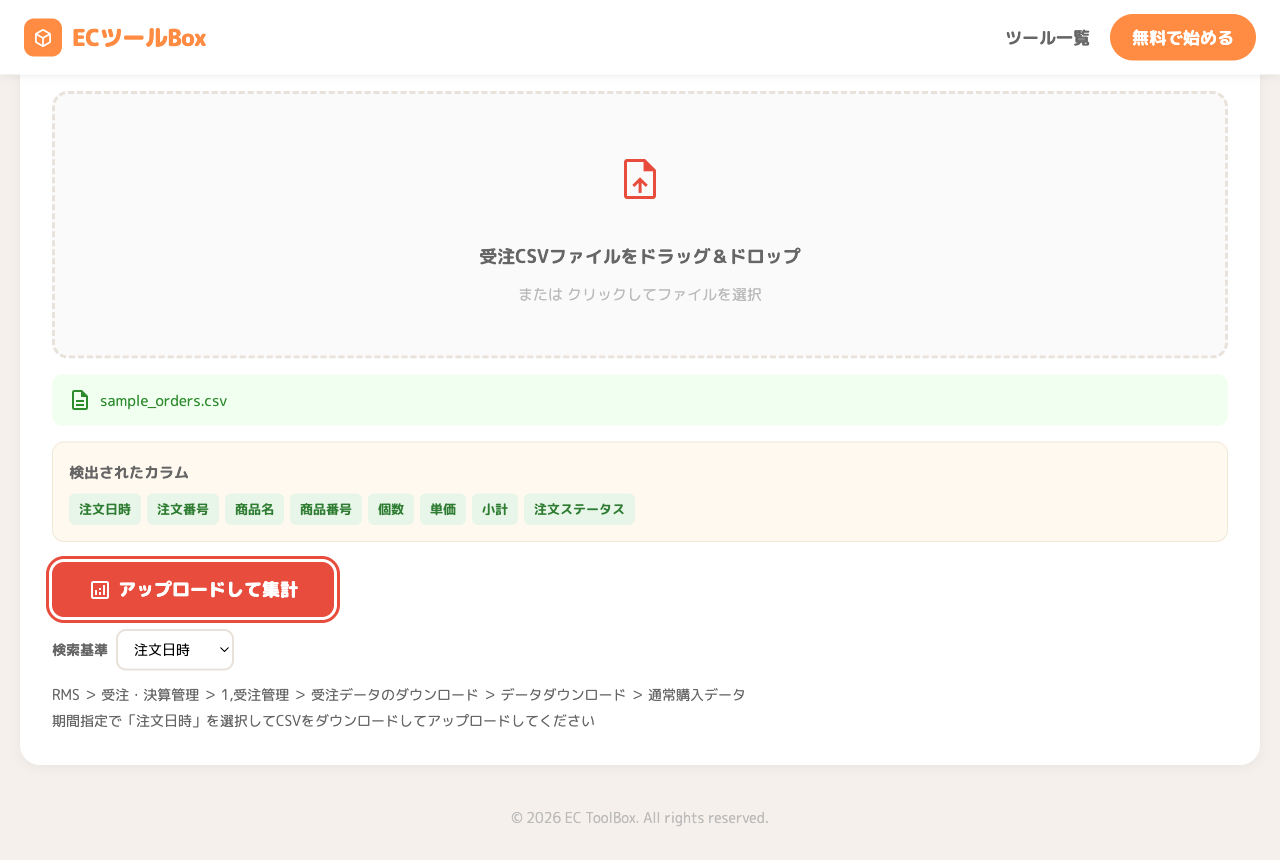The width and height of the screenshot is (1280, 860).
Task: Click the 期間指定で「注文日時」 instruction line
Action: pos(323,720)
